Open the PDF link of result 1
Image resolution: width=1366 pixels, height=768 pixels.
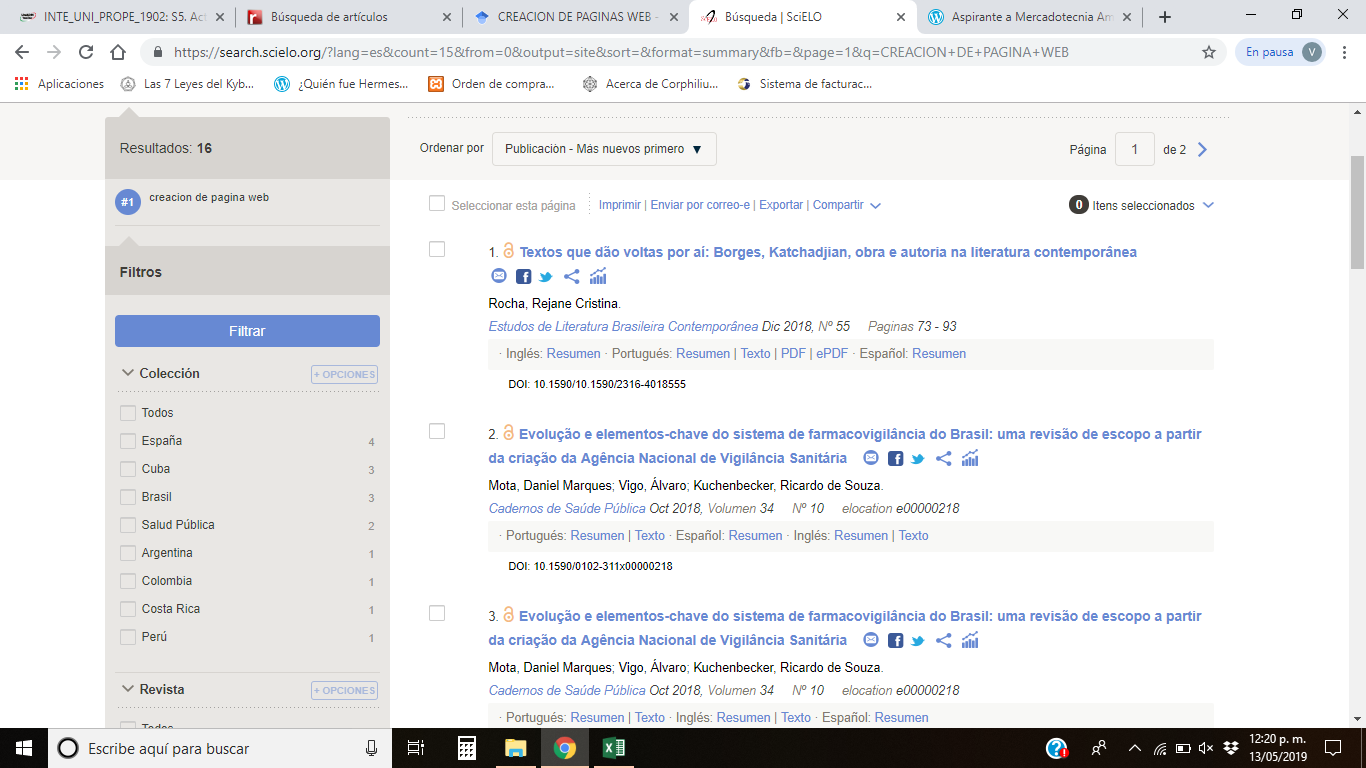793,353
